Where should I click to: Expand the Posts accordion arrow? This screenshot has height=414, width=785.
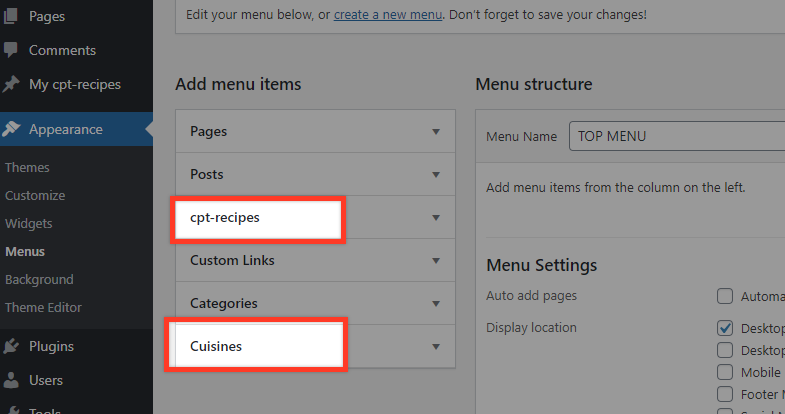(x=436, y=175)
